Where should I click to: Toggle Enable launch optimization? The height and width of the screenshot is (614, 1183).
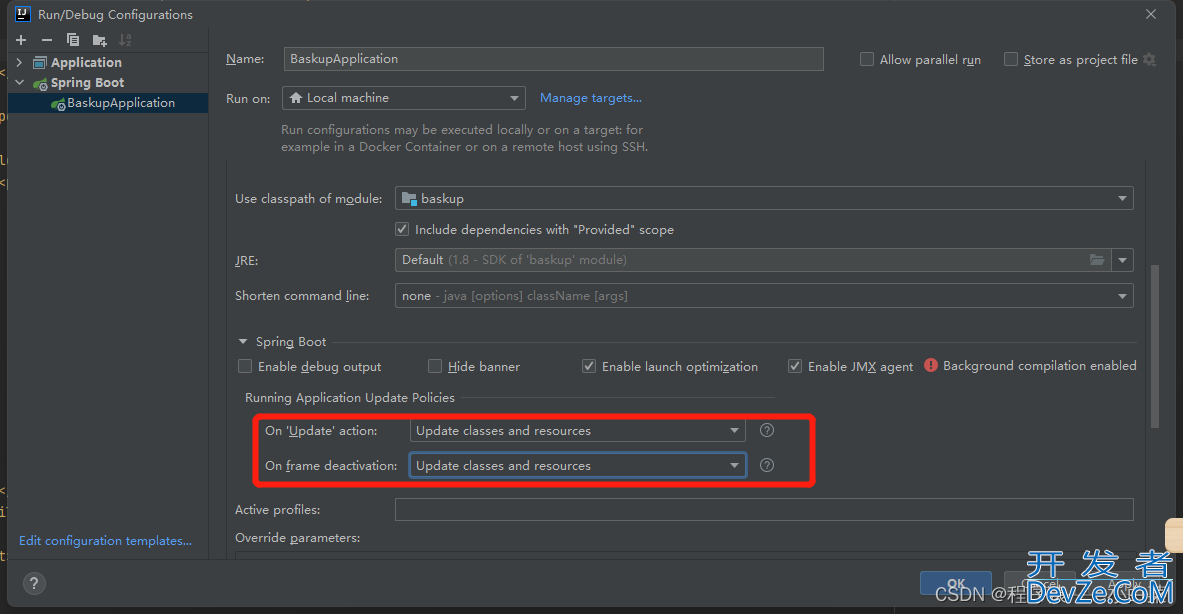point(588,367)
